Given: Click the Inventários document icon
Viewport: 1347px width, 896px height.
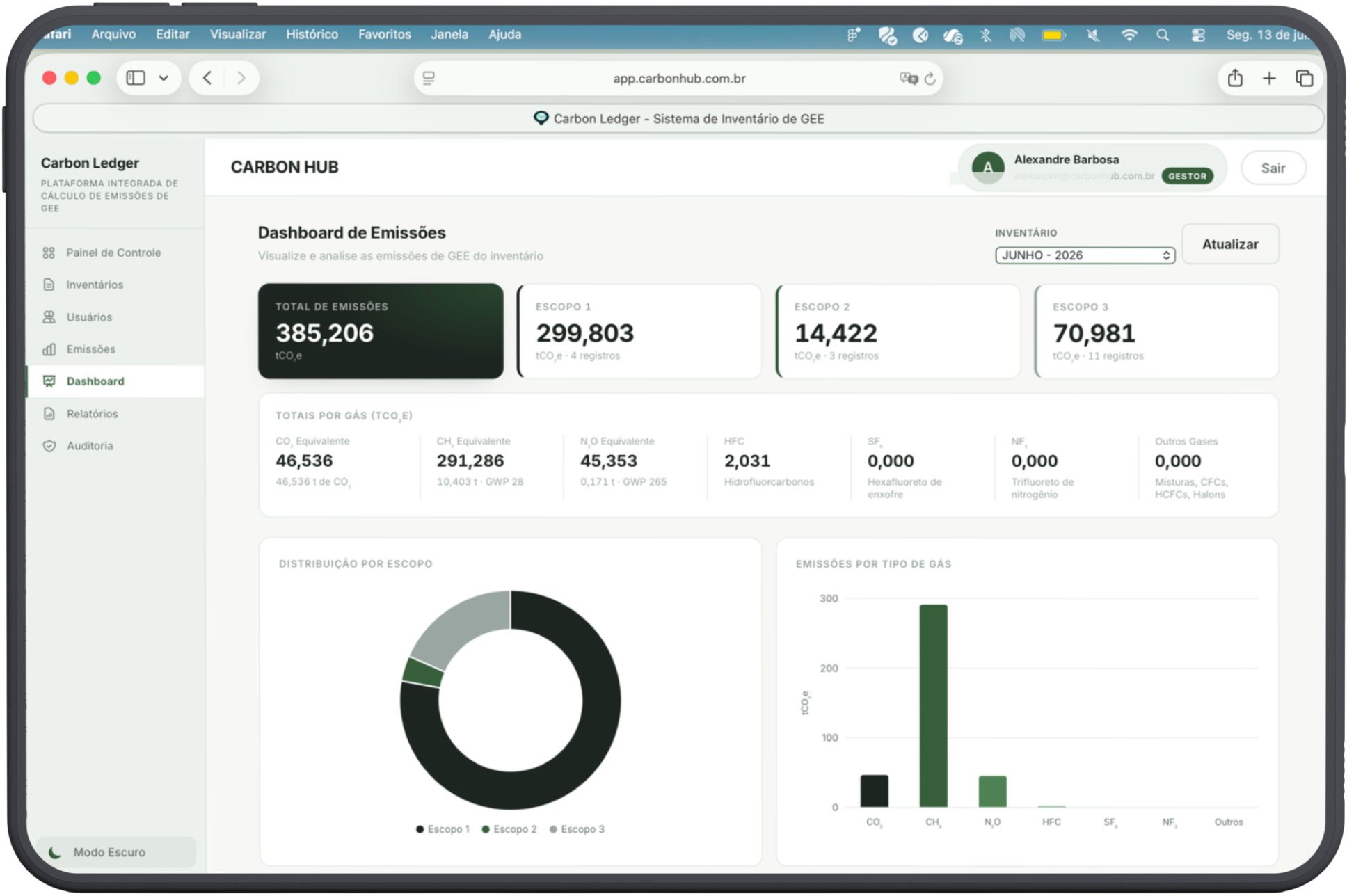Looking at the screenshot, I should (x=49, y=285).
